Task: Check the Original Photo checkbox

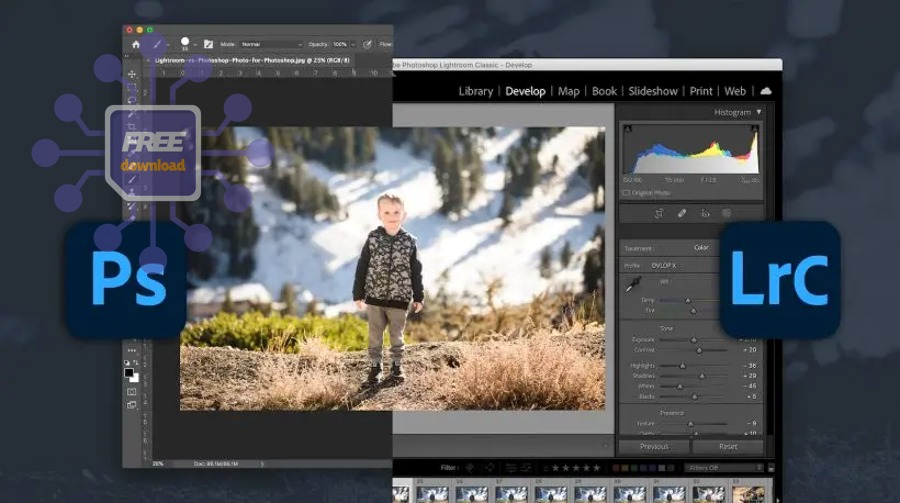Action: pyautogui.click(x=626, y=193)
